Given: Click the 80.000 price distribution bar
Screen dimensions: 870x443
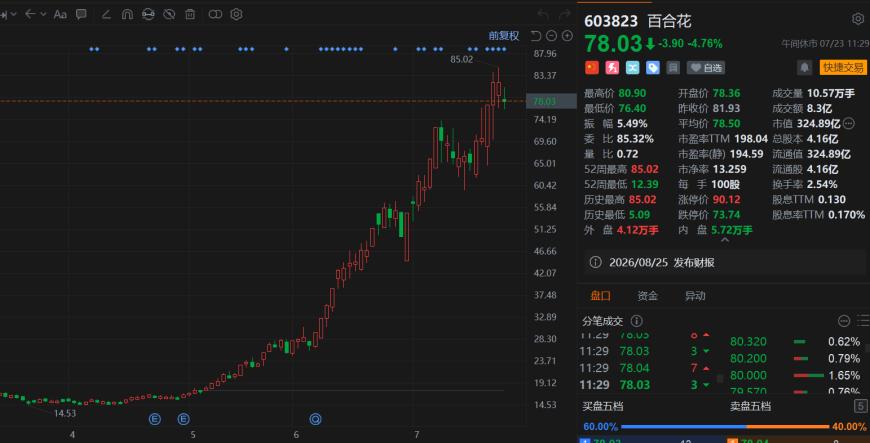Looking at the screenshot, I should pyautogui.click(x=808, y=375).
